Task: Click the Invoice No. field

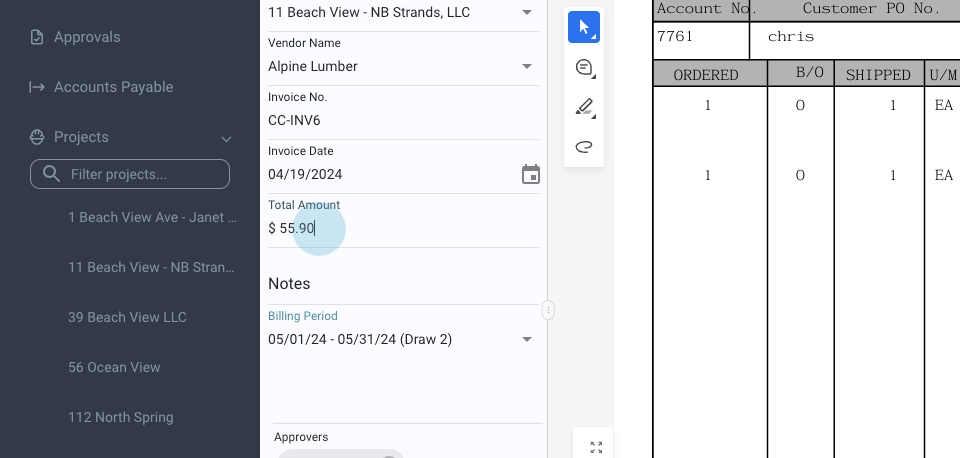Action: tap(400, 120)
